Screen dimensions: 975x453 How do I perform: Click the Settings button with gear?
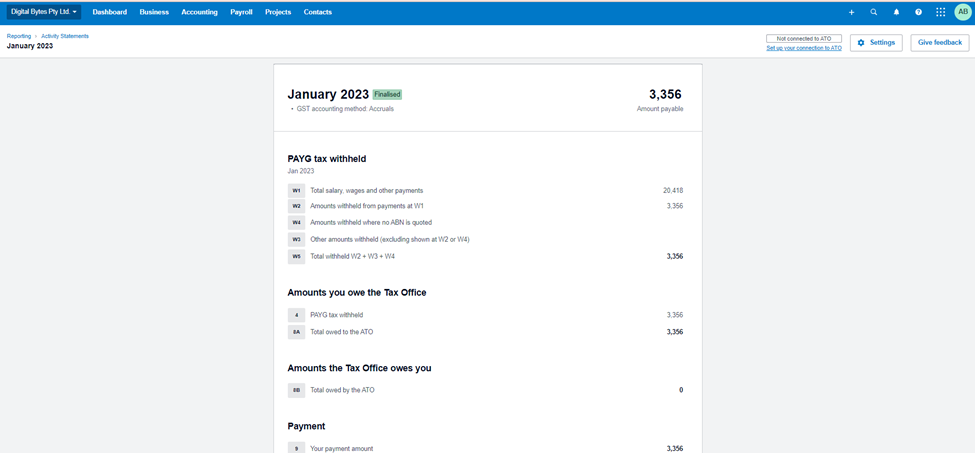pos(876,43)
